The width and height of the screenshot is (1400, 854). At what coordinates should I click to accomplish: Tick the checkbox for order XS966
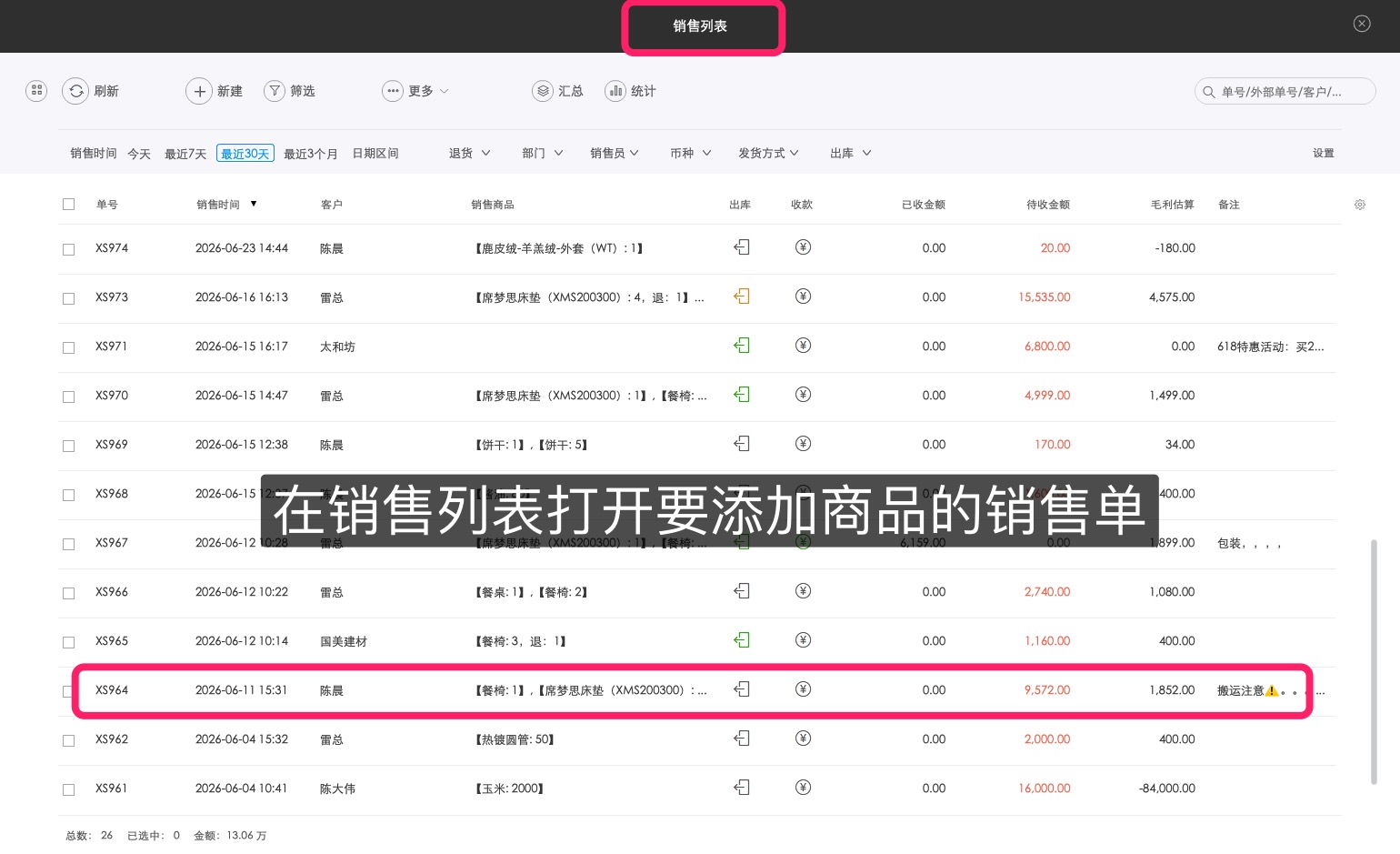[x=68, y=593]
